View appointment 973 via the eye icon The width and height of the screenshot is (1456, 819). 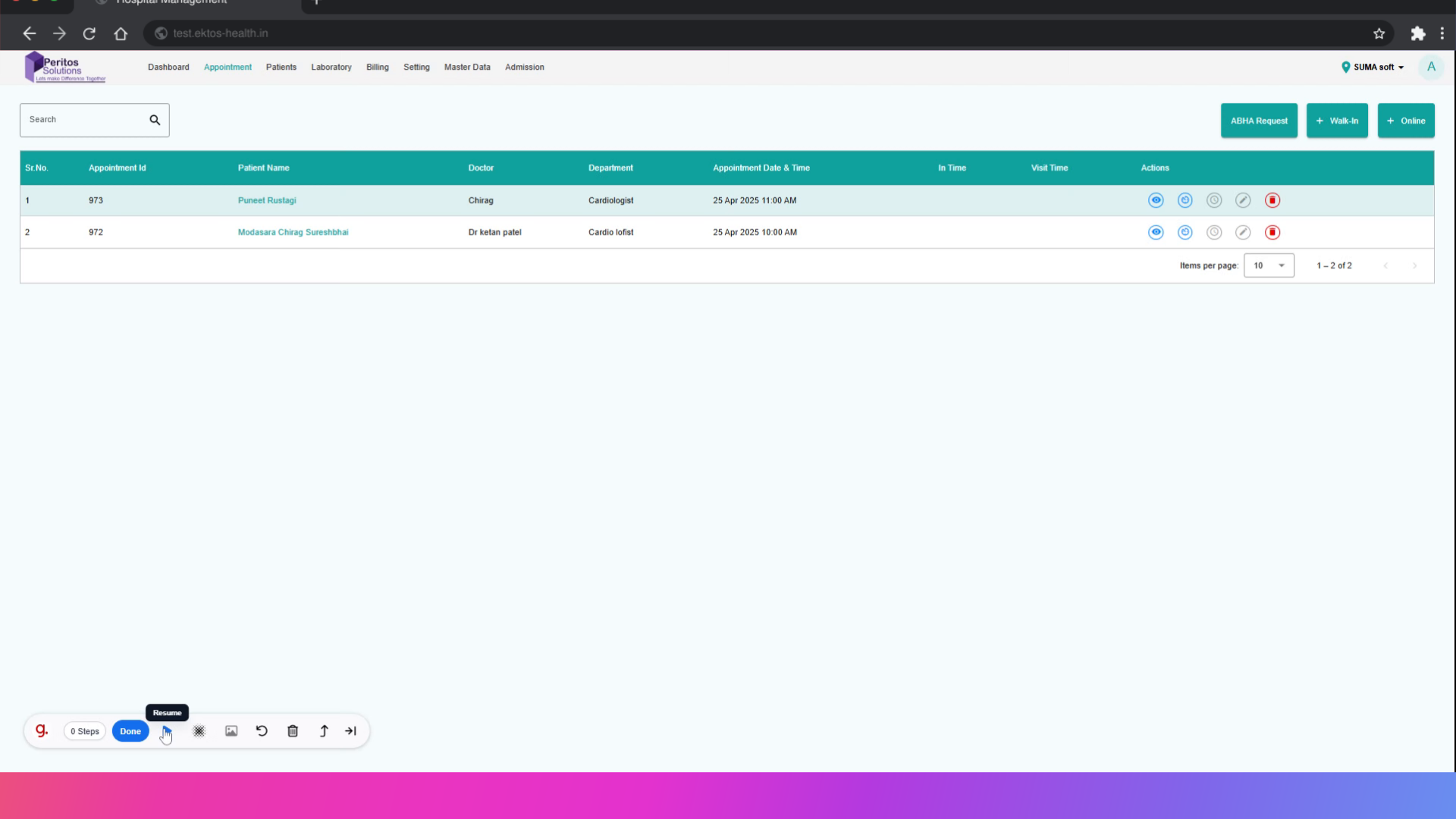tap(1155, 200)
